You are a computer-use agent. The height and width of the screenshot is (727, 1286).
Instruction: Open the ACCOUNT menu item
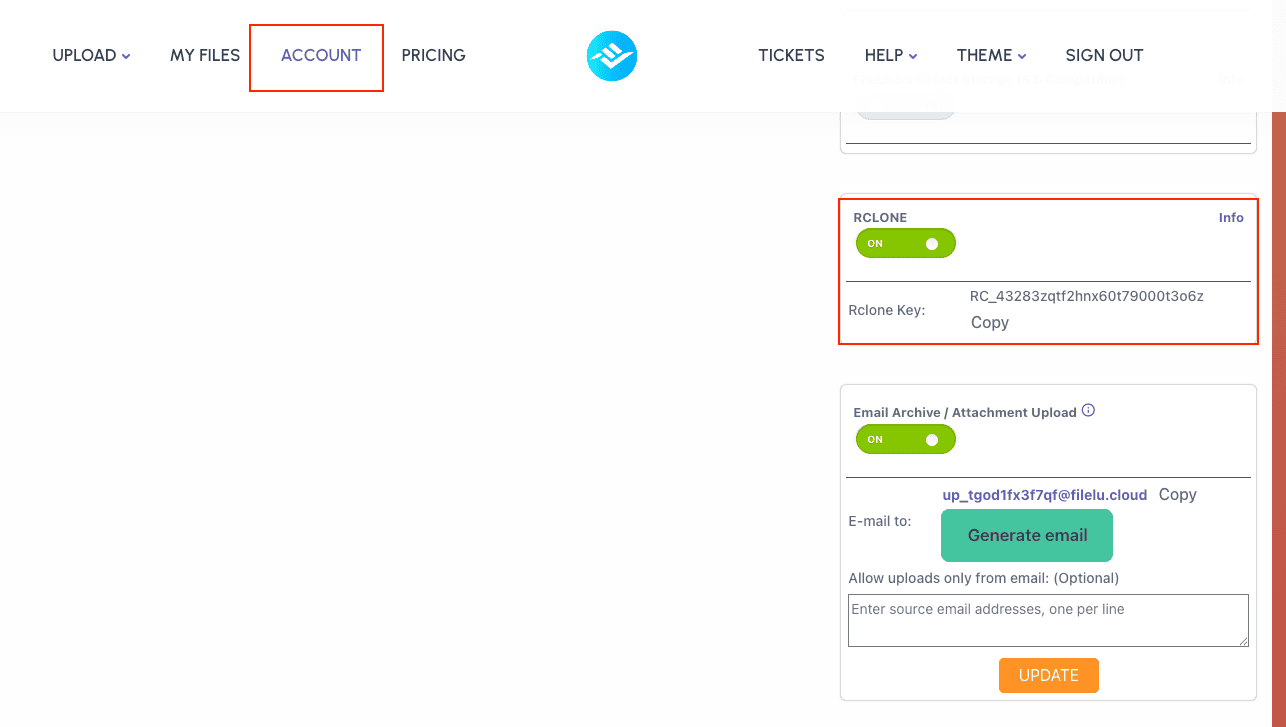(321, 56)
